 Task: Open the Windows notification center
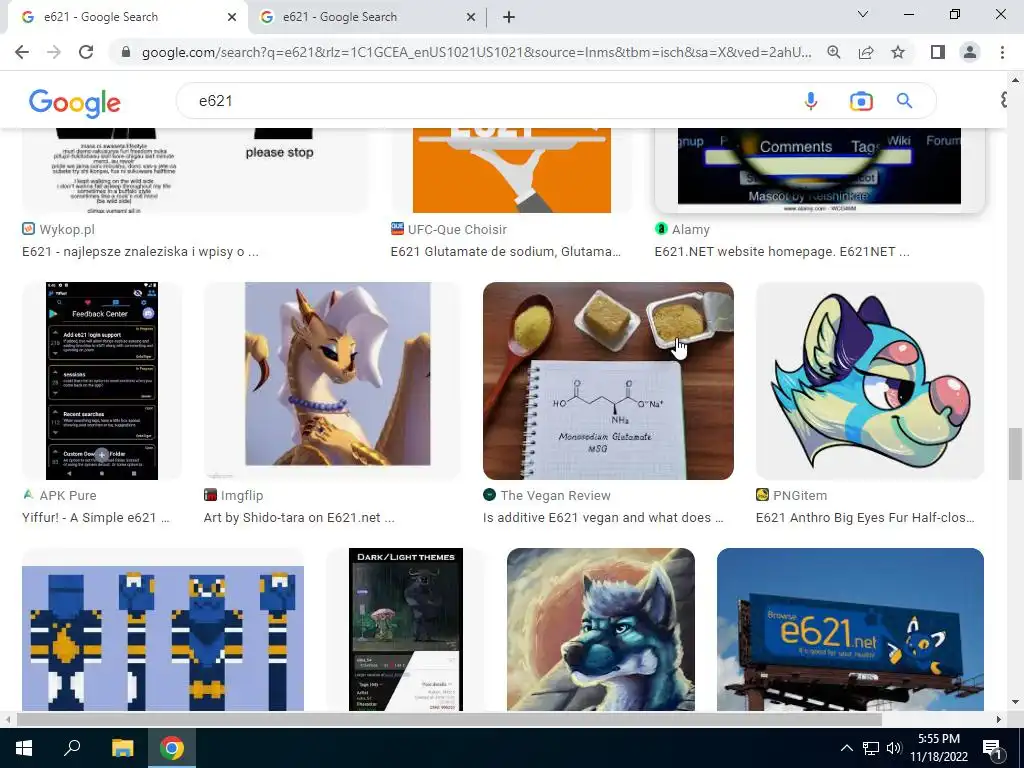coord(992,748)
